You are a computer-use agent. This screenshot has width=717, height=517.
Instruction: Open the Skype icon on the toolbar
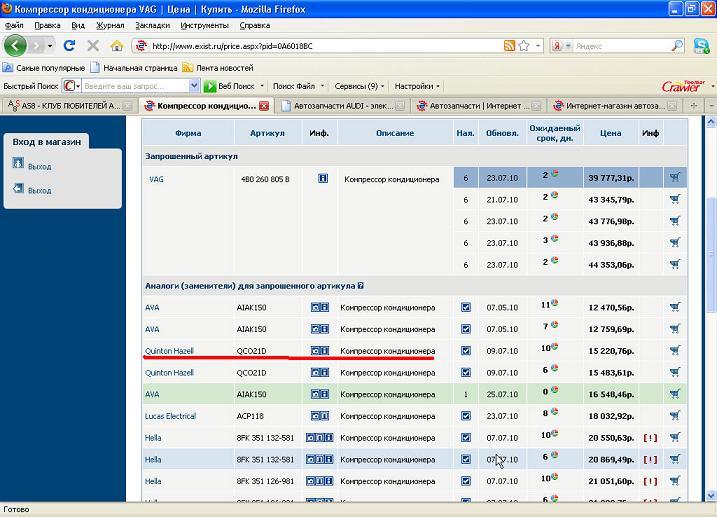pyautogui.click(x=702, y=46)
